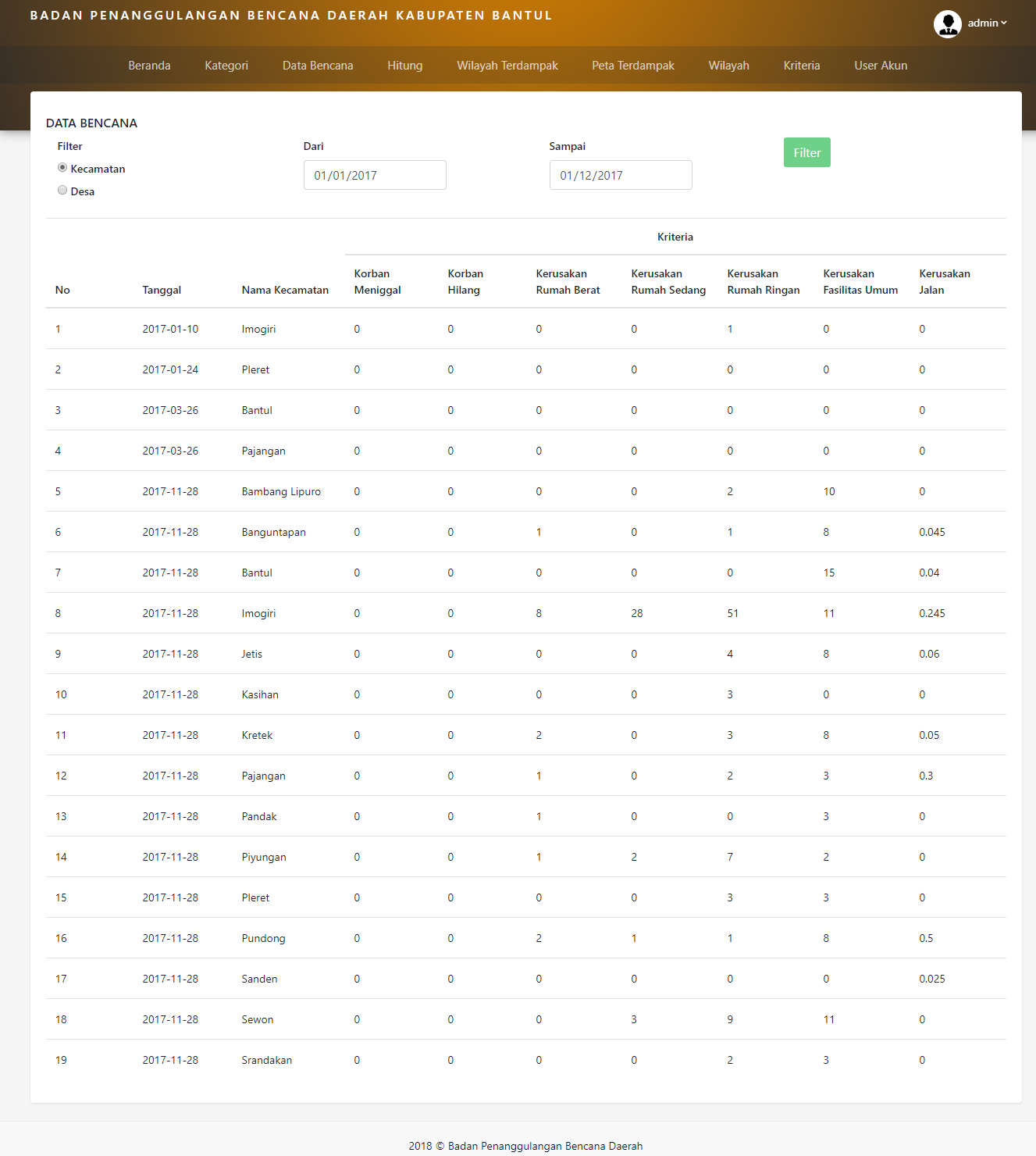Navigate to the Hitung page
Viewport: 1036px width, 1156px height.
pyautogui.click(x=404, y=66)
